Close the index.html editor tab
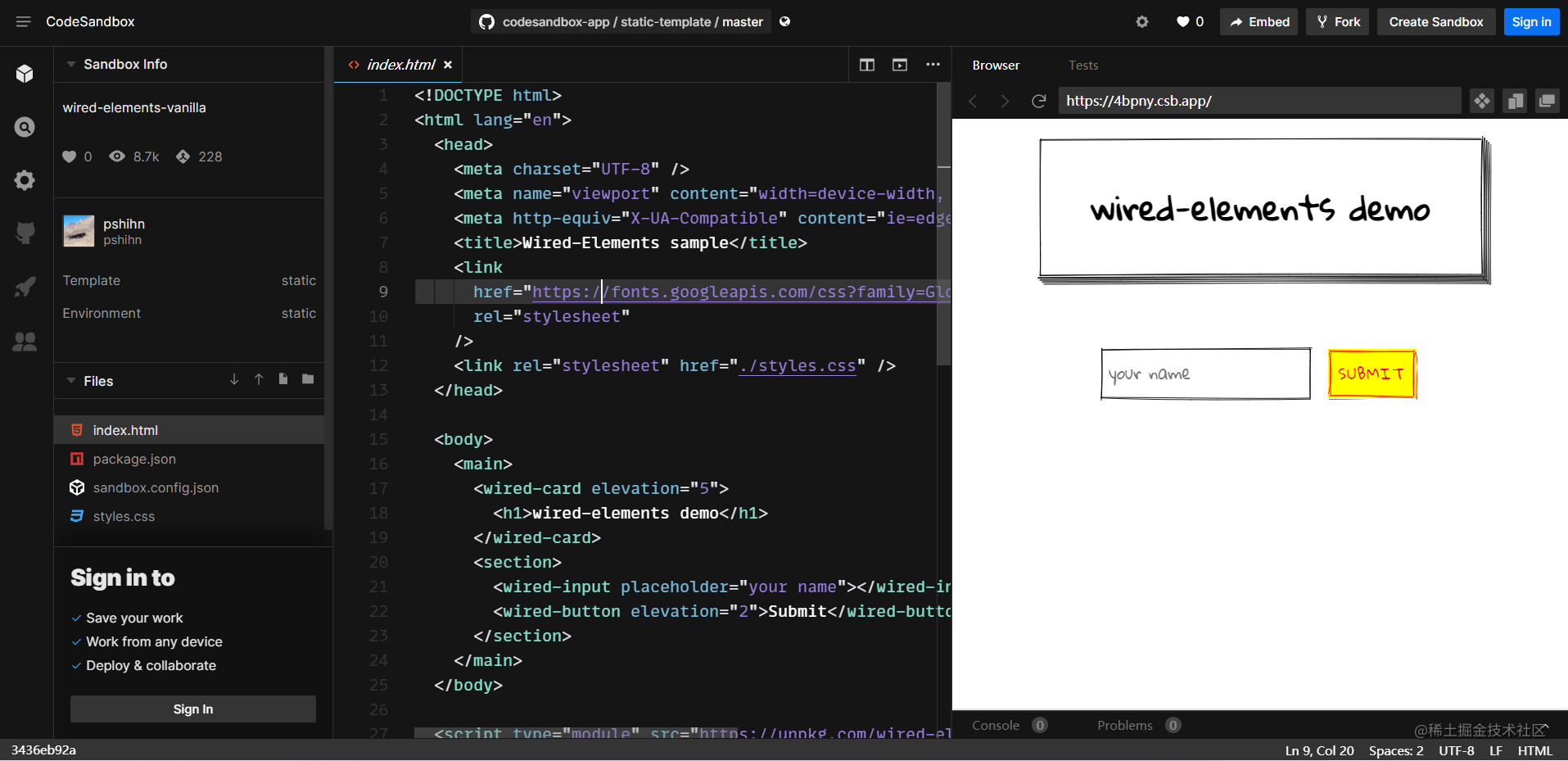 coord(448,65)
